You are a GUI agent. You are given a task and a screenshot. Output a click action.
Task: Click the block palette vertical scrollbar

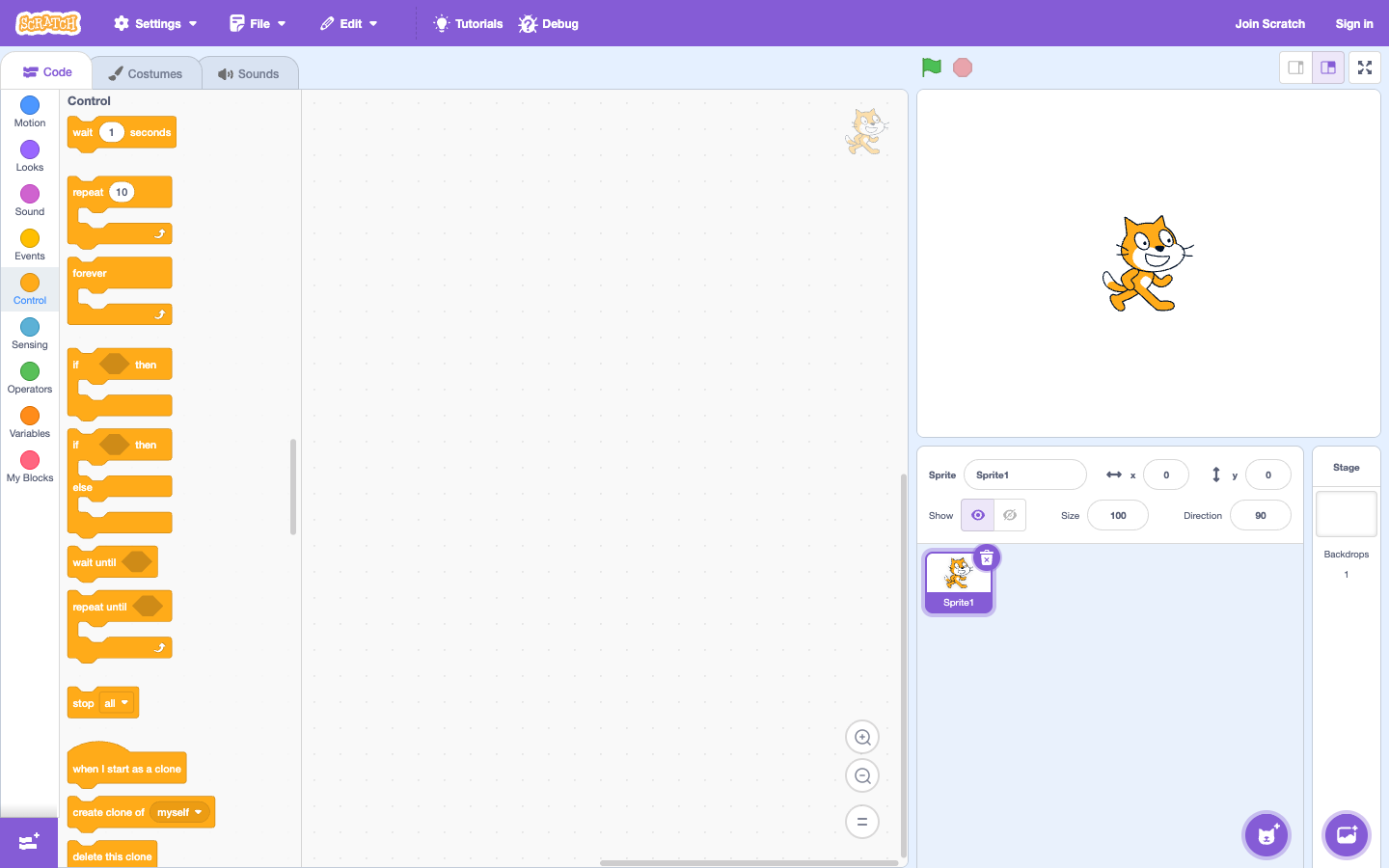click(x=293, y=487)
